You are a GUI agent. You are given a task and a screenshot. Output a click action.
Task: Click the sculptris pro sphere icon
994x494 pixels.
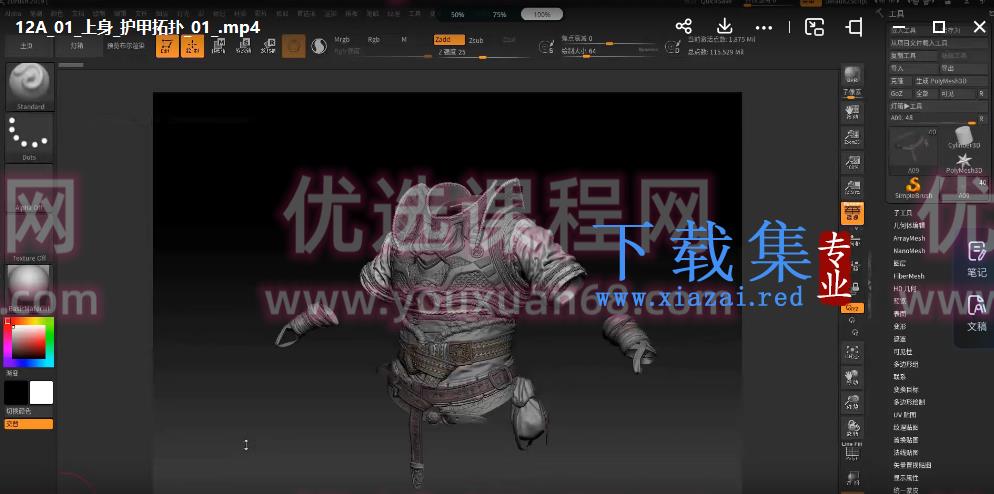pyautogui.click(x=319, y=46)
